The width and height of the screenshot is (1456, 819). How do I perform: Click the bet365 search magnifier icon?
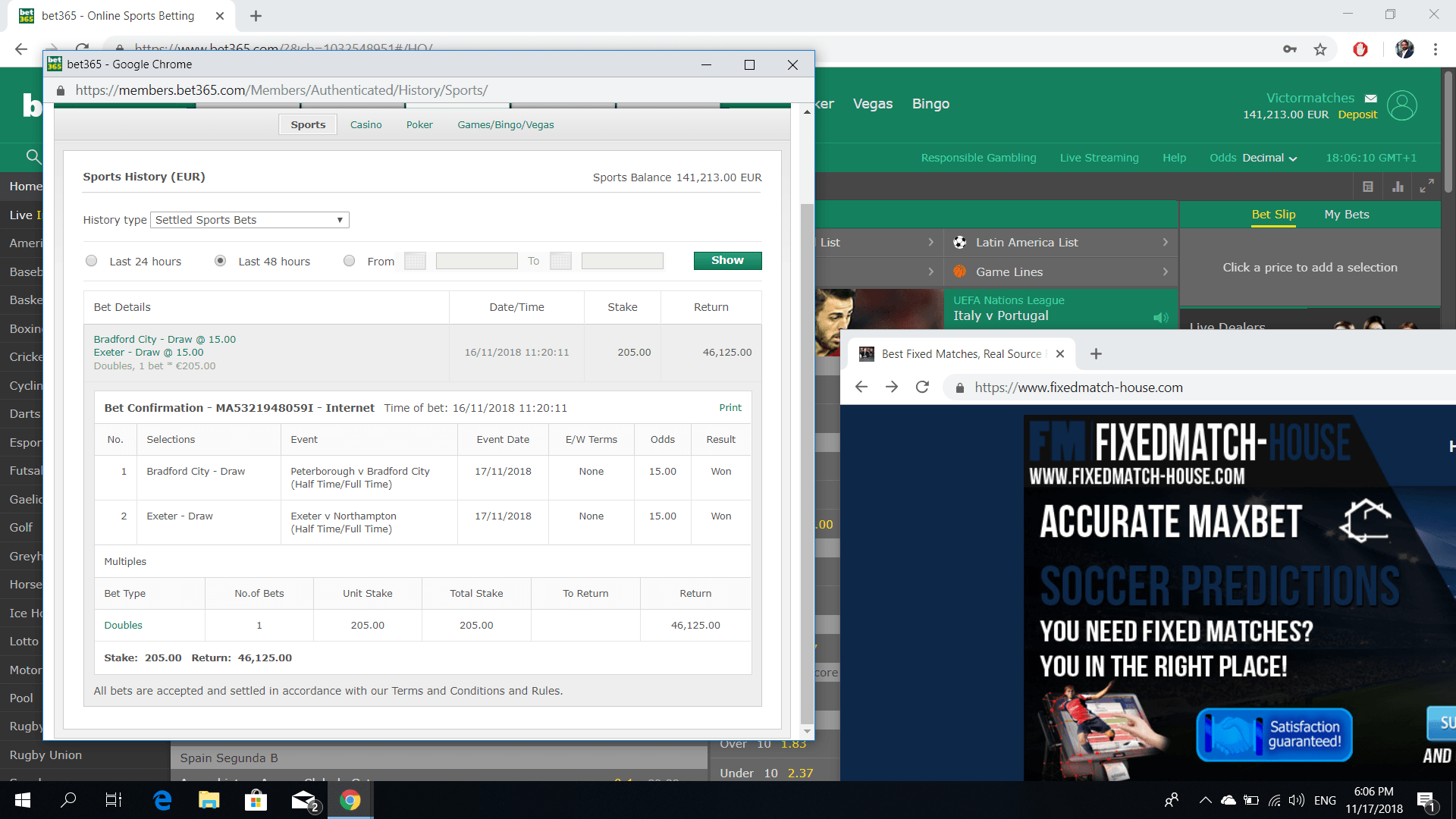click(x=33, y=157)
